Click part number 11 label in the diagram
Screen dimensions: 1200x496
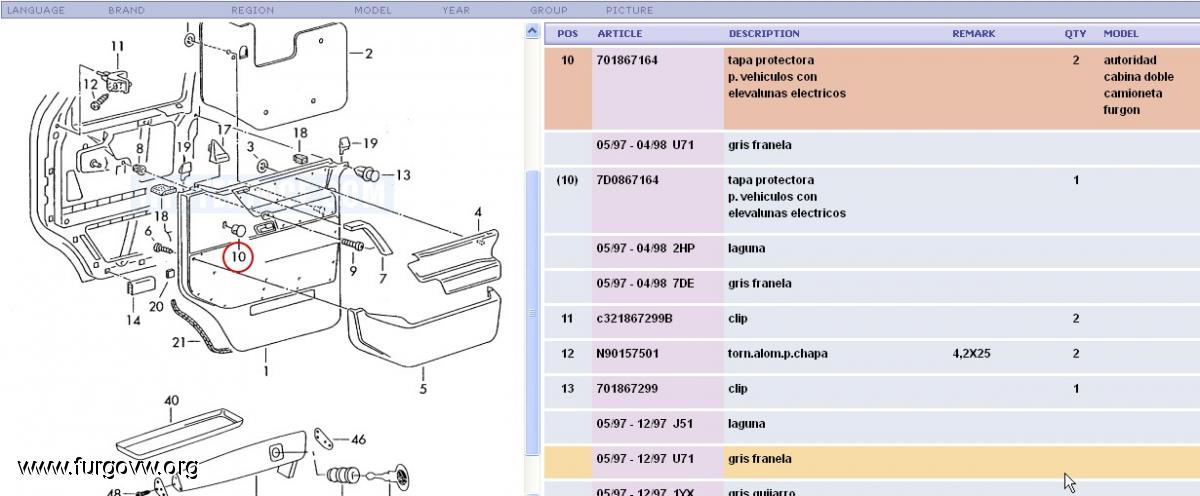point(117,46)
